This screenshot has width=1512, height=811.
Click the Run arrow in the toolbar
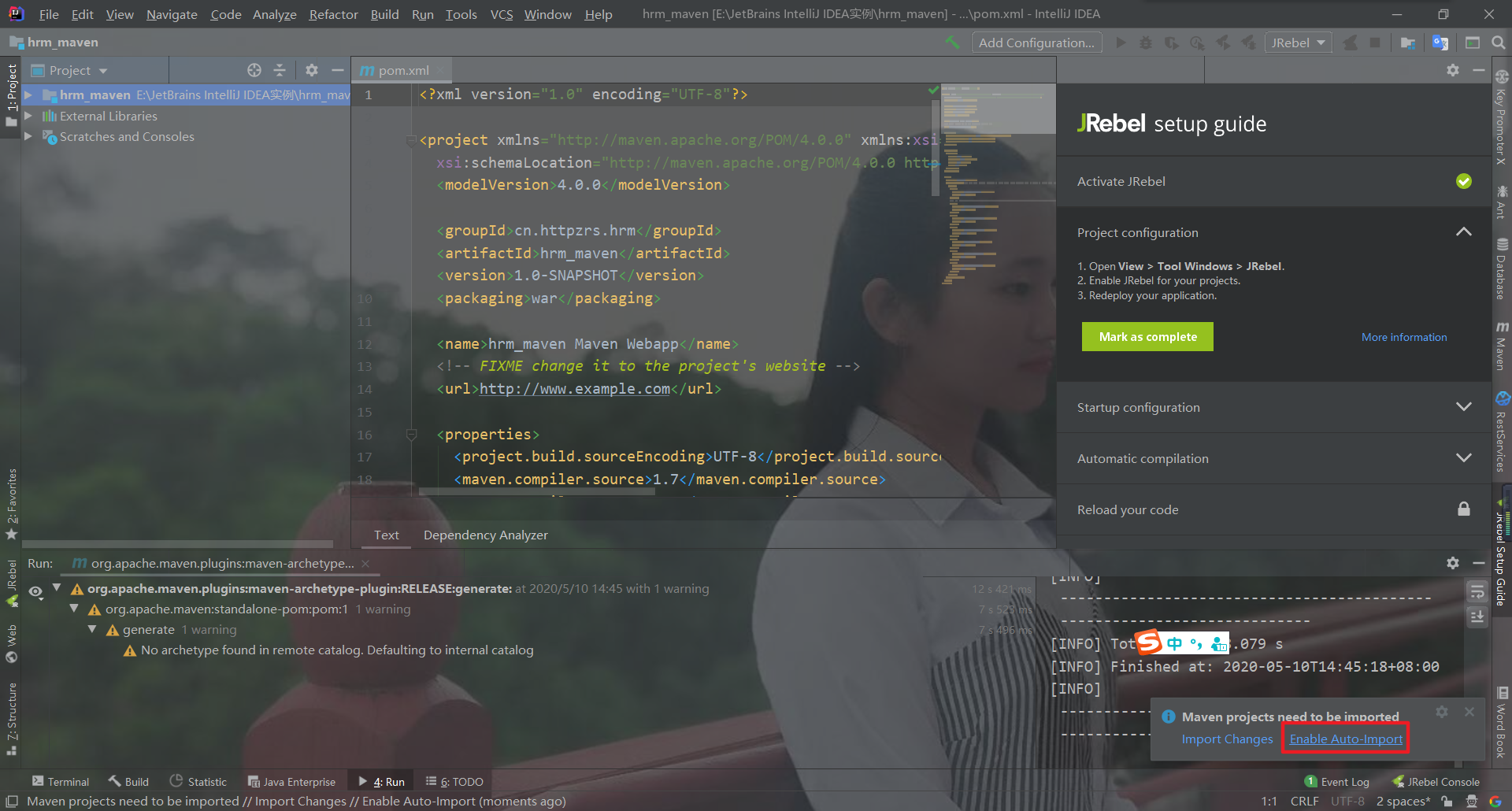tap(1121, 43)
